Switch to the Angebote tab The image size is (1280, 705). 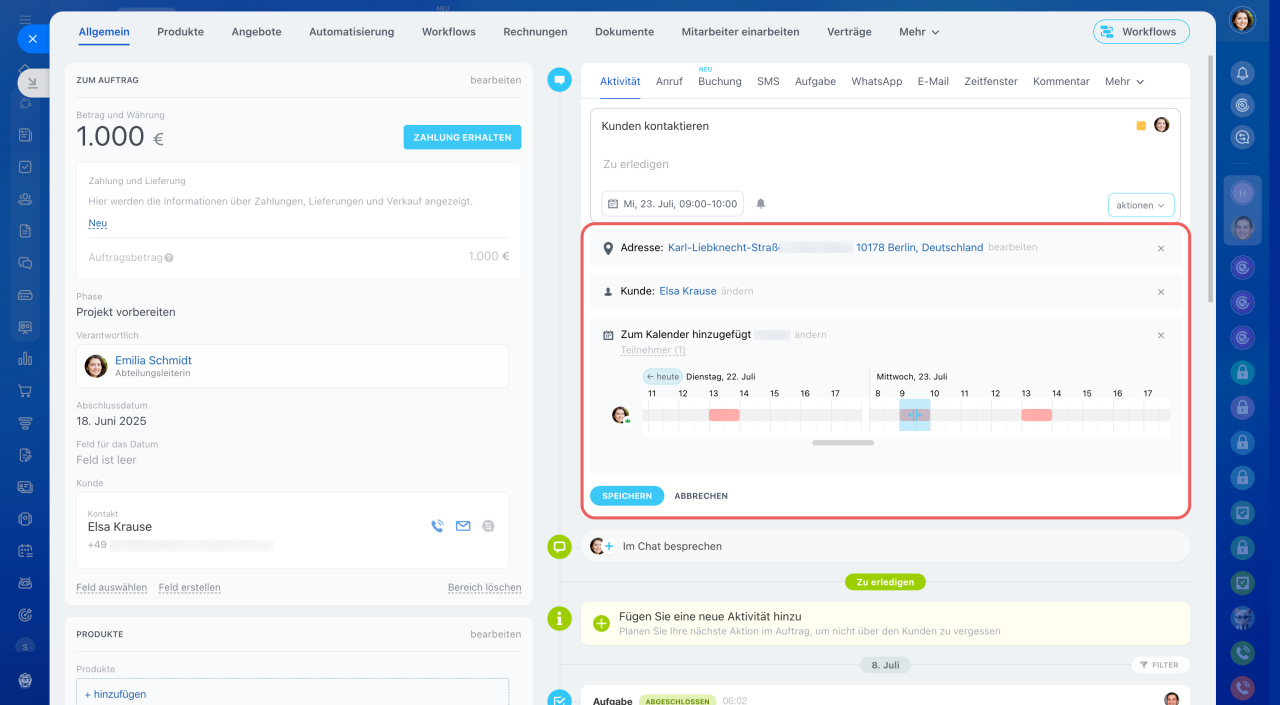tap(256, 32)
